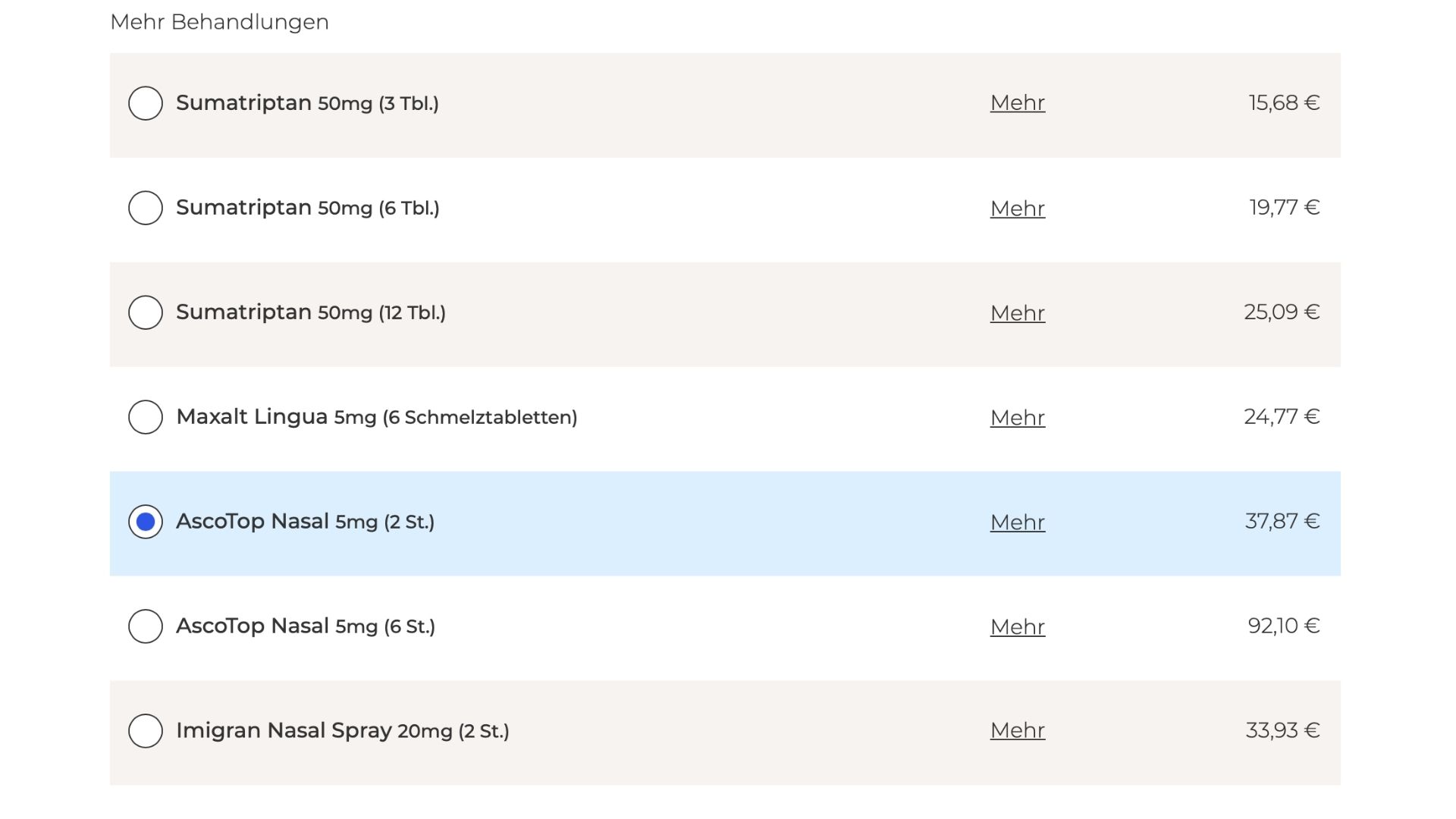Choose AscoTop Nasal 5mg (6 St.) option
Screen dimensions: 1456x819
pyautogui.click(x=146, y=626)
